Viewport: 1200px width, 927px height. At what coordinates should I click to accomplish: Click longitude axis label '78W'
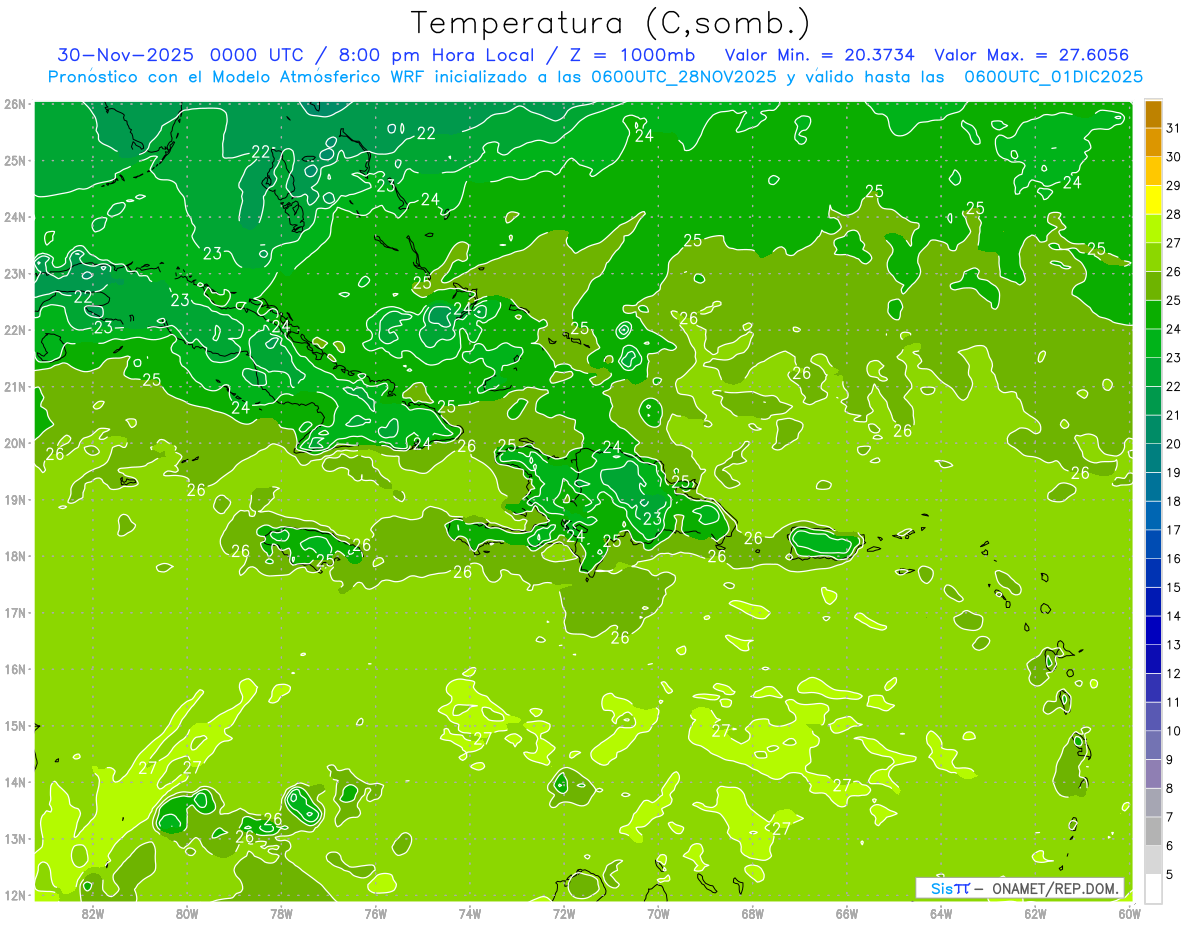pyautogui.click(x=281, y=913)
